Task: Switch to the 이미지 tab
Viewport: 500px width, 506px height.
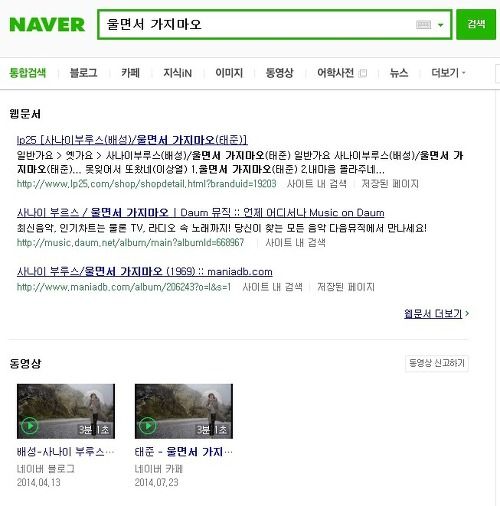Action: click(x=229, y=73)
